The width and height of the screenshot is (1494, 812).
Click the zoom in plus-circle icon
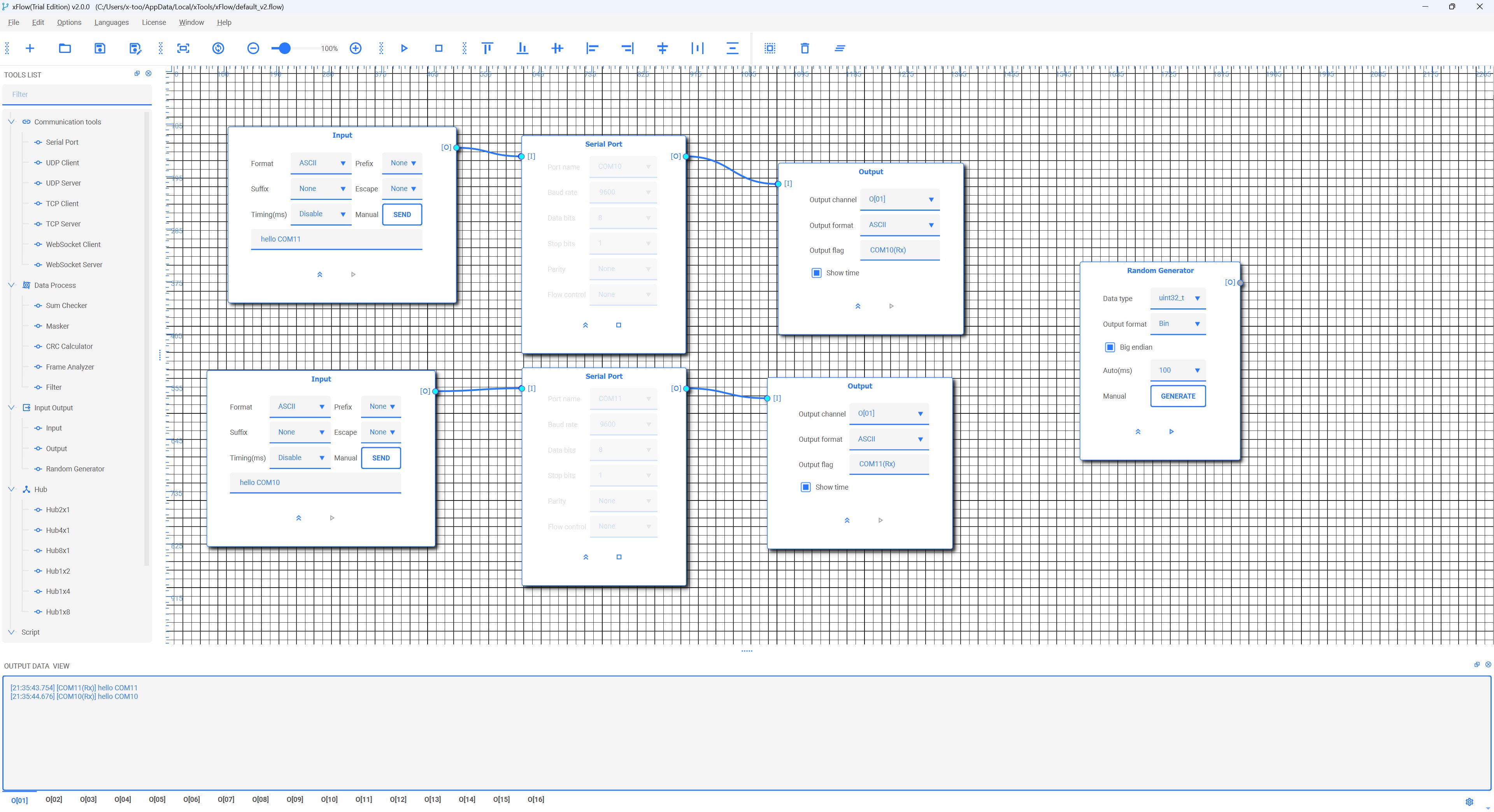(356, 48)
